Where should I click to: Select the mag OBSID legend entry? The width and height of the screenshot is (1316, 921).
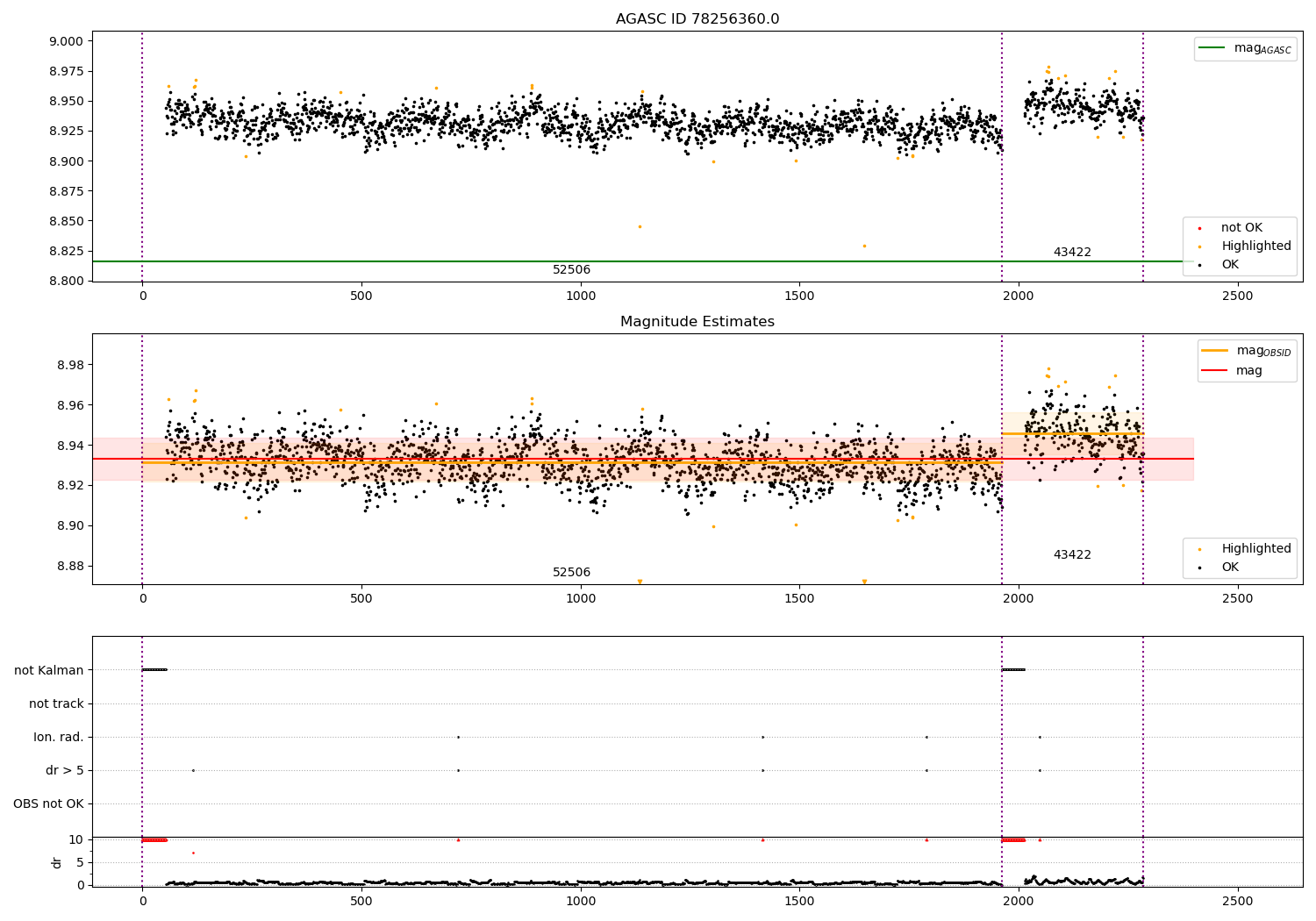click(1246, 351)
